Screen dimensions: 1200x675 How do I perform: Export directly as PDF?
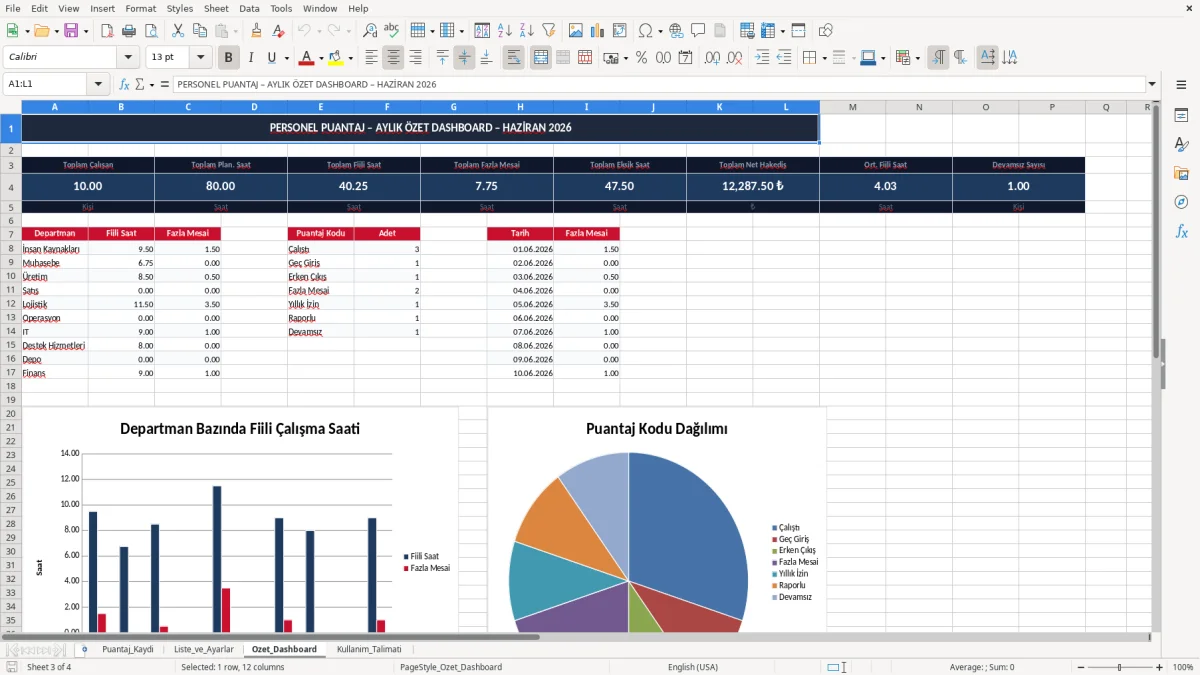pos(108,31)
